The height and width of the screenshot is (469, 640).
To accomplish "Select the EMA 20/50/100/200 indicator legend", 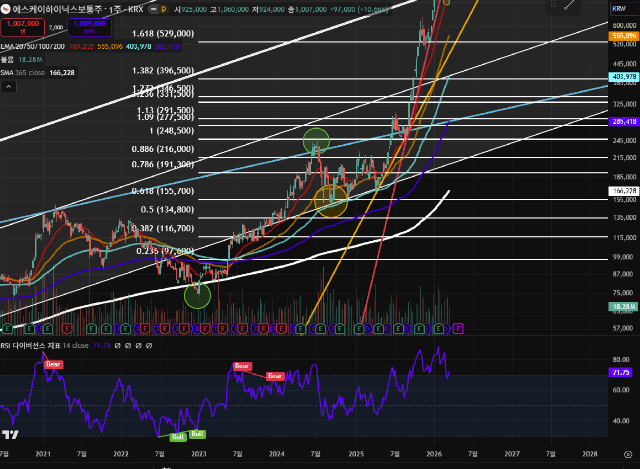I will (x=33, y=47).
